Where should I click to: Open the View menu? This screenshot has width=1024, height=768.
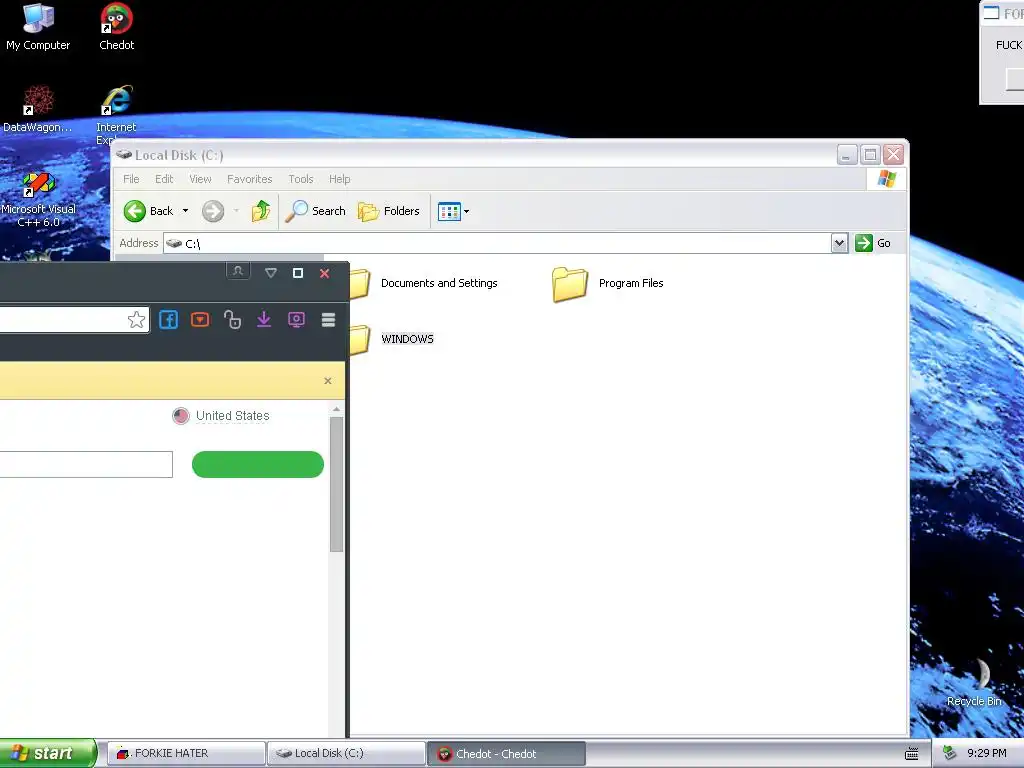click(x=200, y=179)
